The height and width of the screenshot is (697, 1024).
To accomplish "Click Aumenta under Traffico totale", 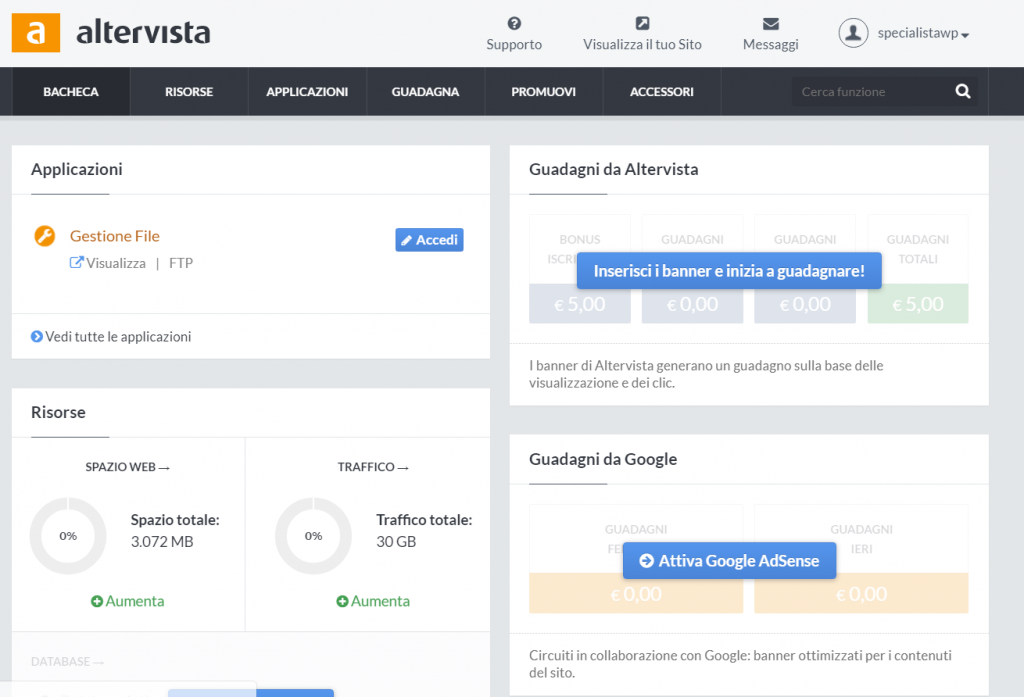I will click(x=373, y=601).
